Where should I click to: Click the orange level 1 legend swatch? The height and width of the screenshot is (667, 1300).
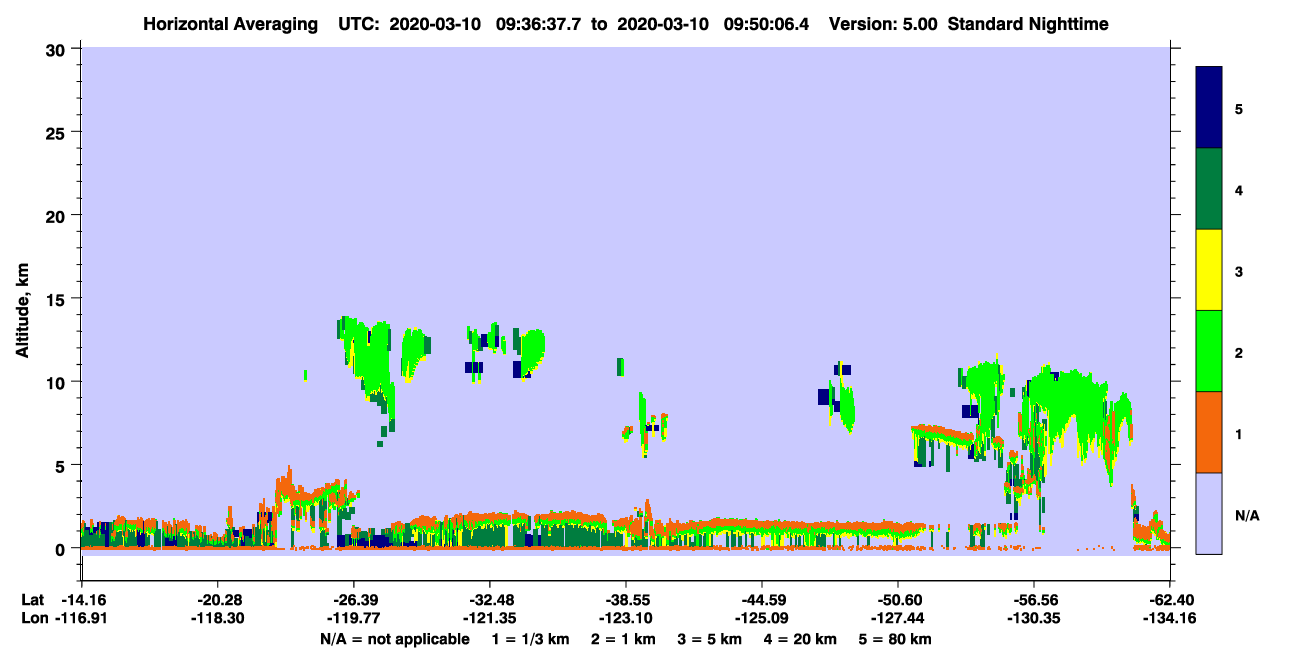coord(1209,432)
